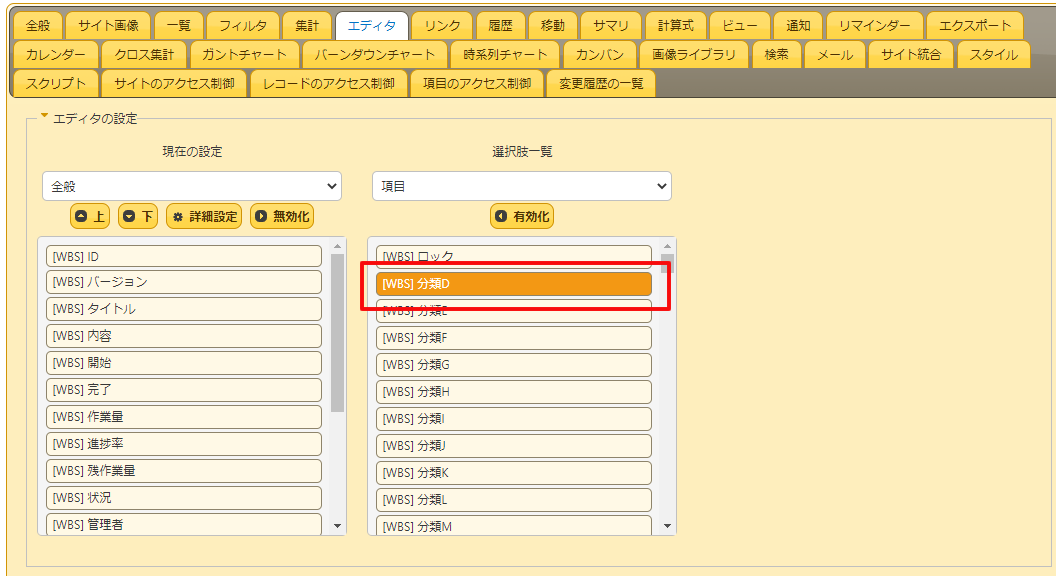Click 無効化 with the right arrow icon
The width and height of the screenshot is (1056, 576).
(281, 216)
